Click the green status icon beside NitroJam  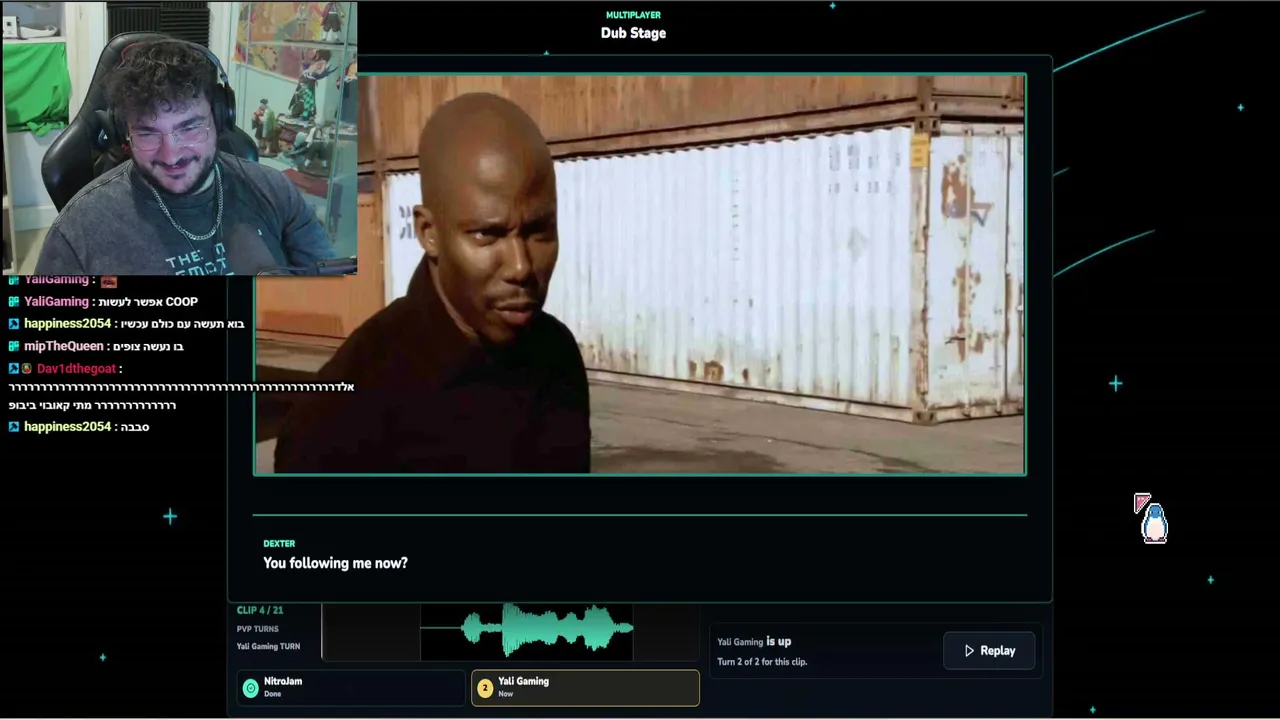[250, 688]
